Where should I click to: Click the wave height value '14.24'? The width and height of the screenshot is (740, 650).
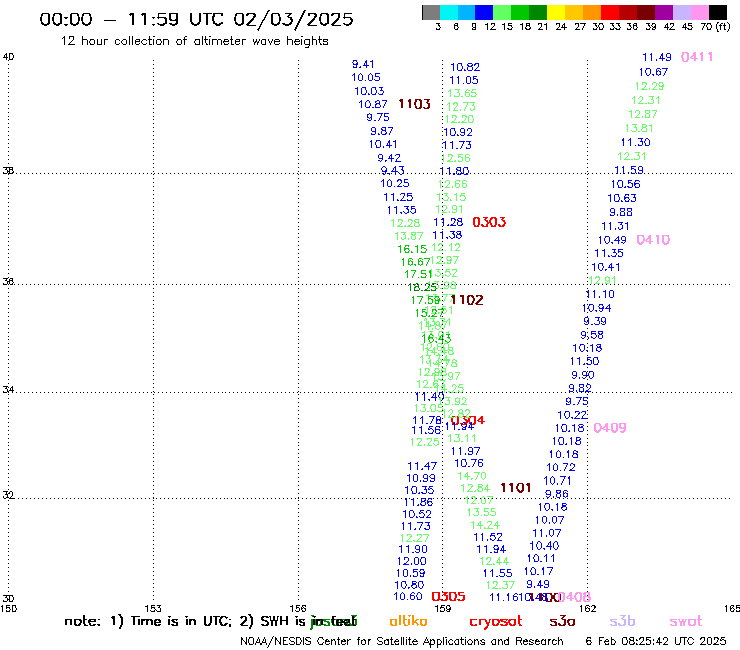click(485, 525)
